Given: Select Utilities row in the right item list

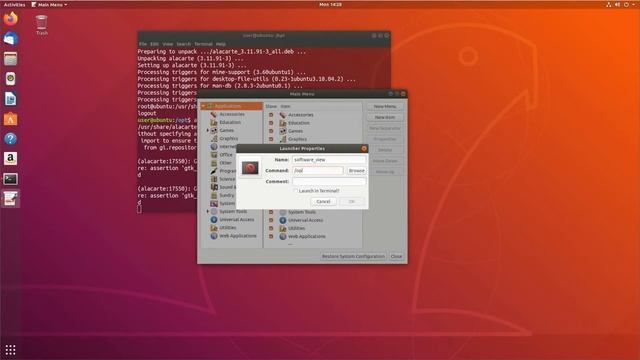Looking at the screenshot, I should [296, 228].
